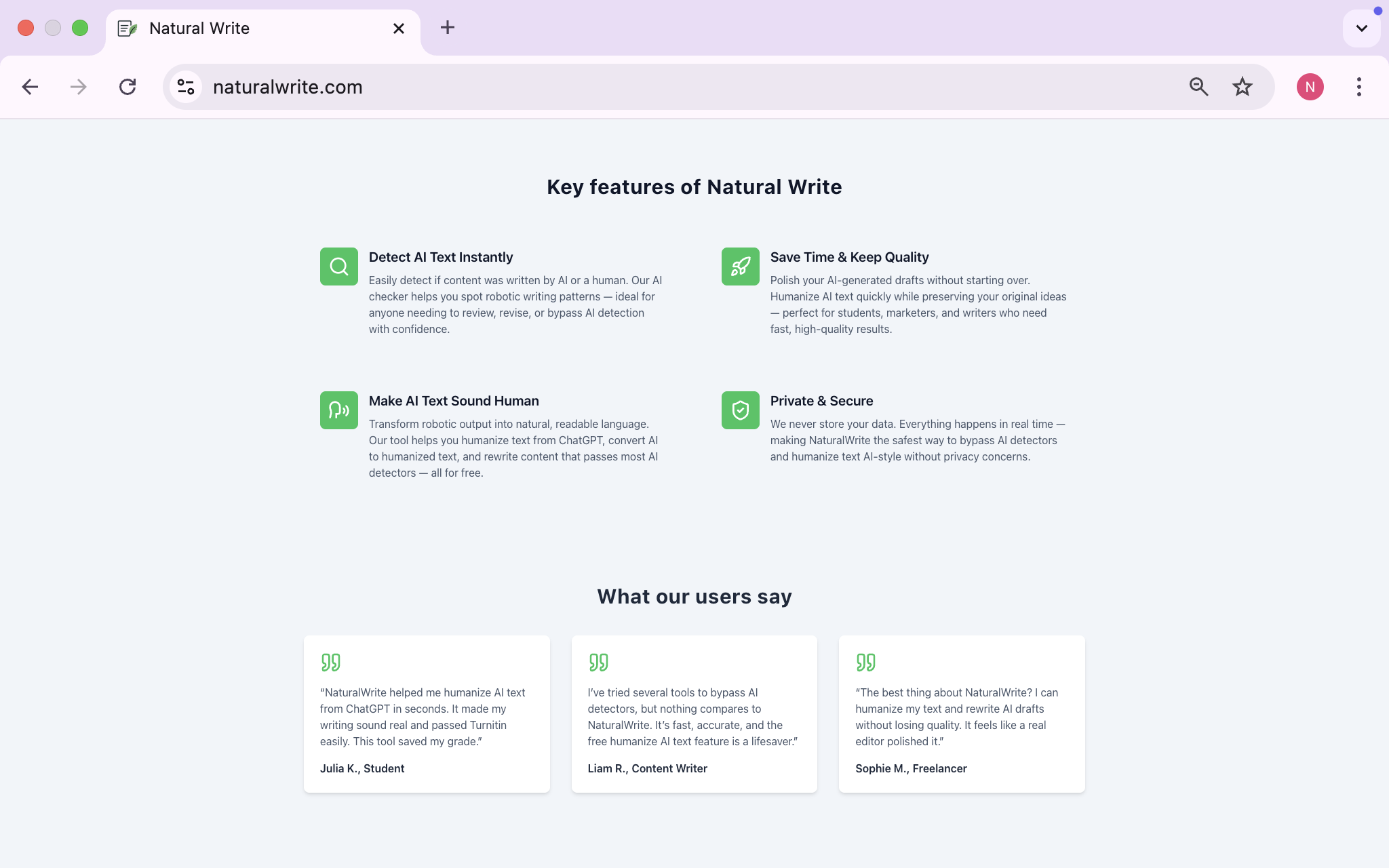Click the testimonial text mentioning passed Turnitin
Viewport: 1389px width, 868px height.
(x=423, y=717)
